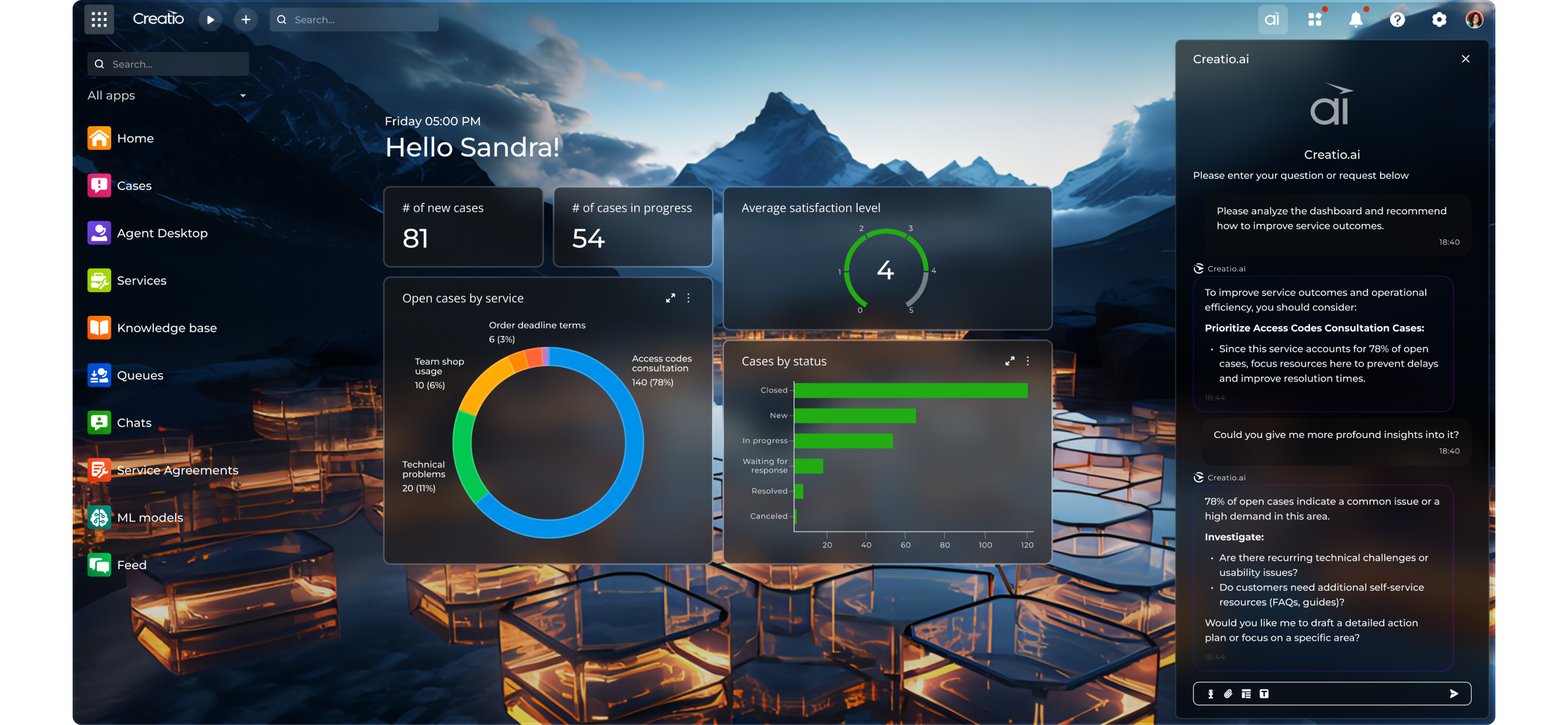Click the app launcher grid icon
The width and height of the screenshot is (1568, 725).
[99, 19]
